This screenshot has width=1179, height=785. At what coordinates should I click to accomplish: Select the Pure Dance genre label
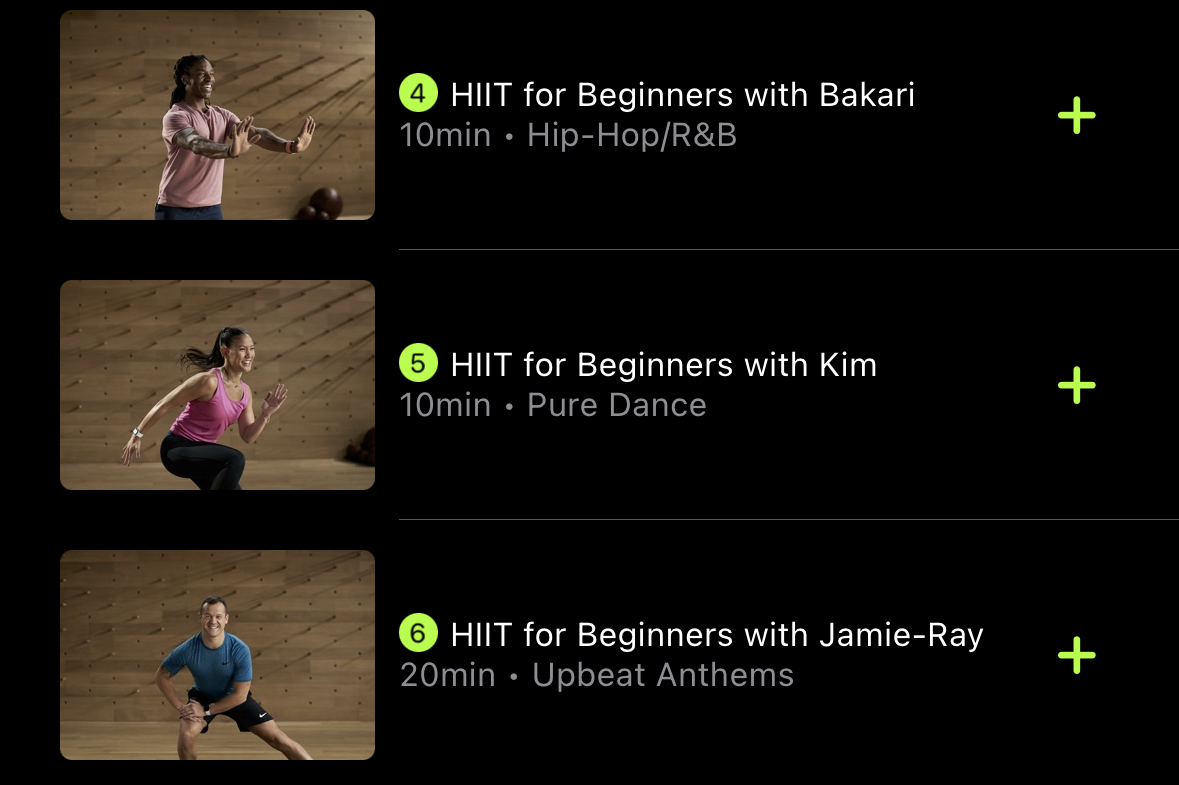point(617,405)
